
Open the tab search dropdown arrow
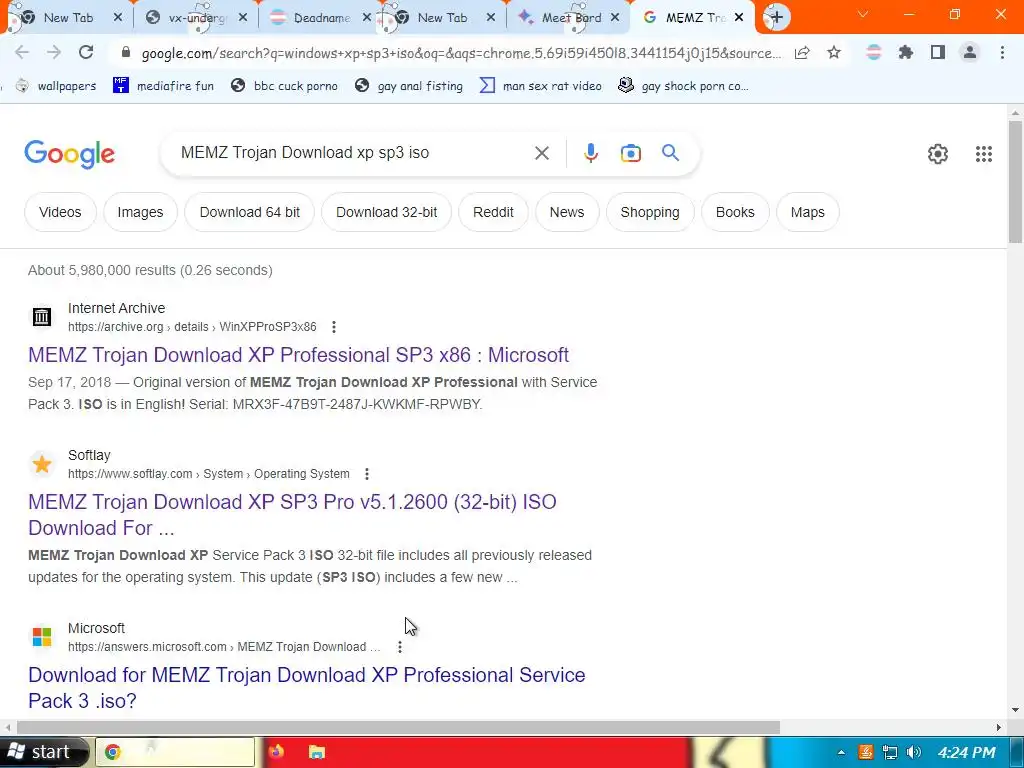862,14
